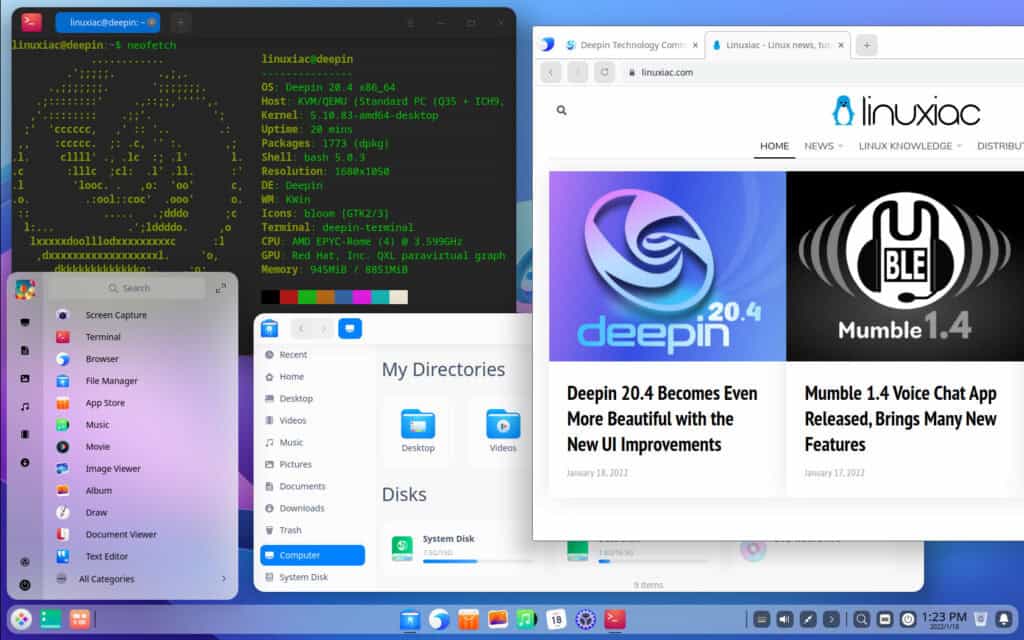The image size is (1024, 640).
Task: Open Music folder shortcut in launcher sidebar
Action: click(x=25, y=406)
